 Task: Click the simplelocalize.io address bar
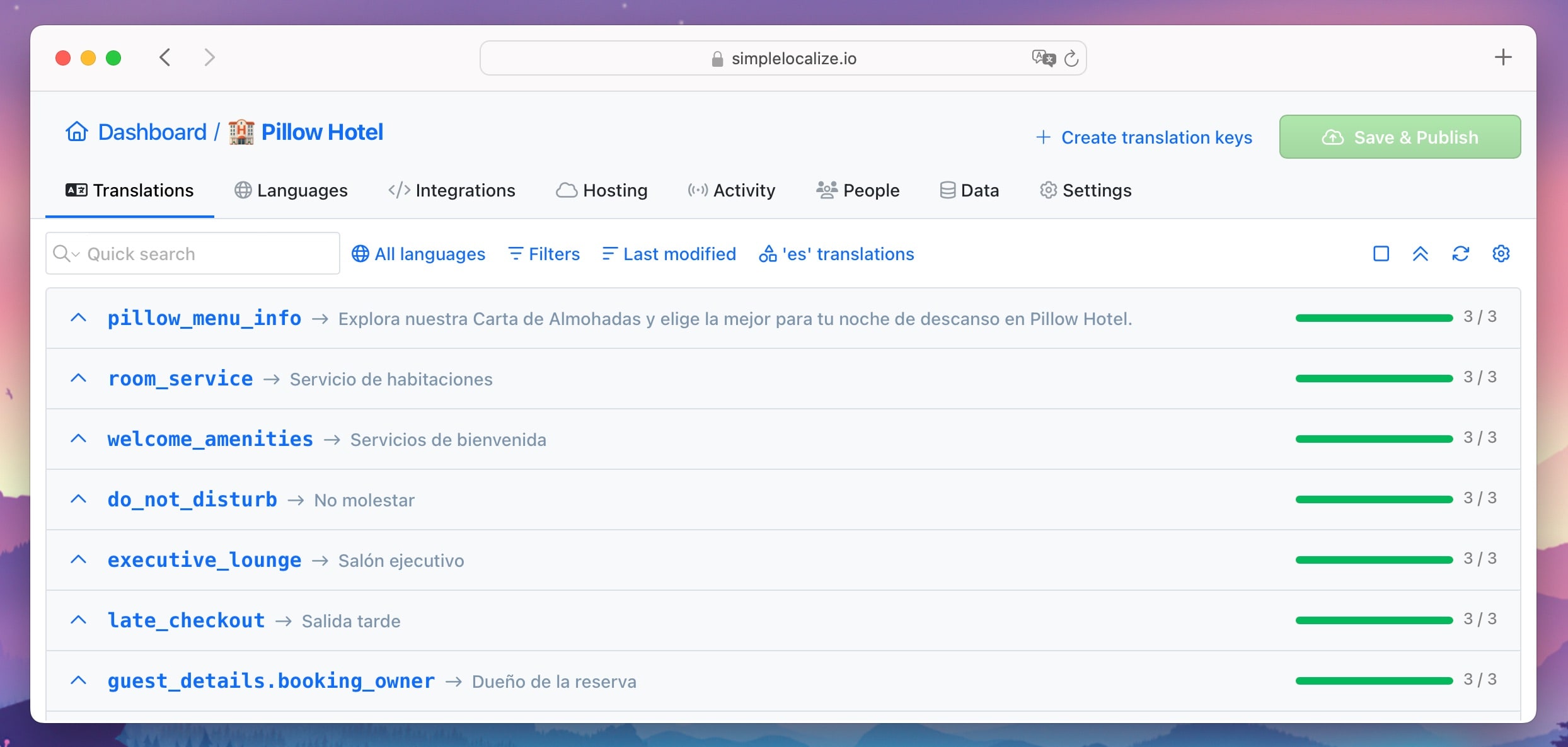783,58
